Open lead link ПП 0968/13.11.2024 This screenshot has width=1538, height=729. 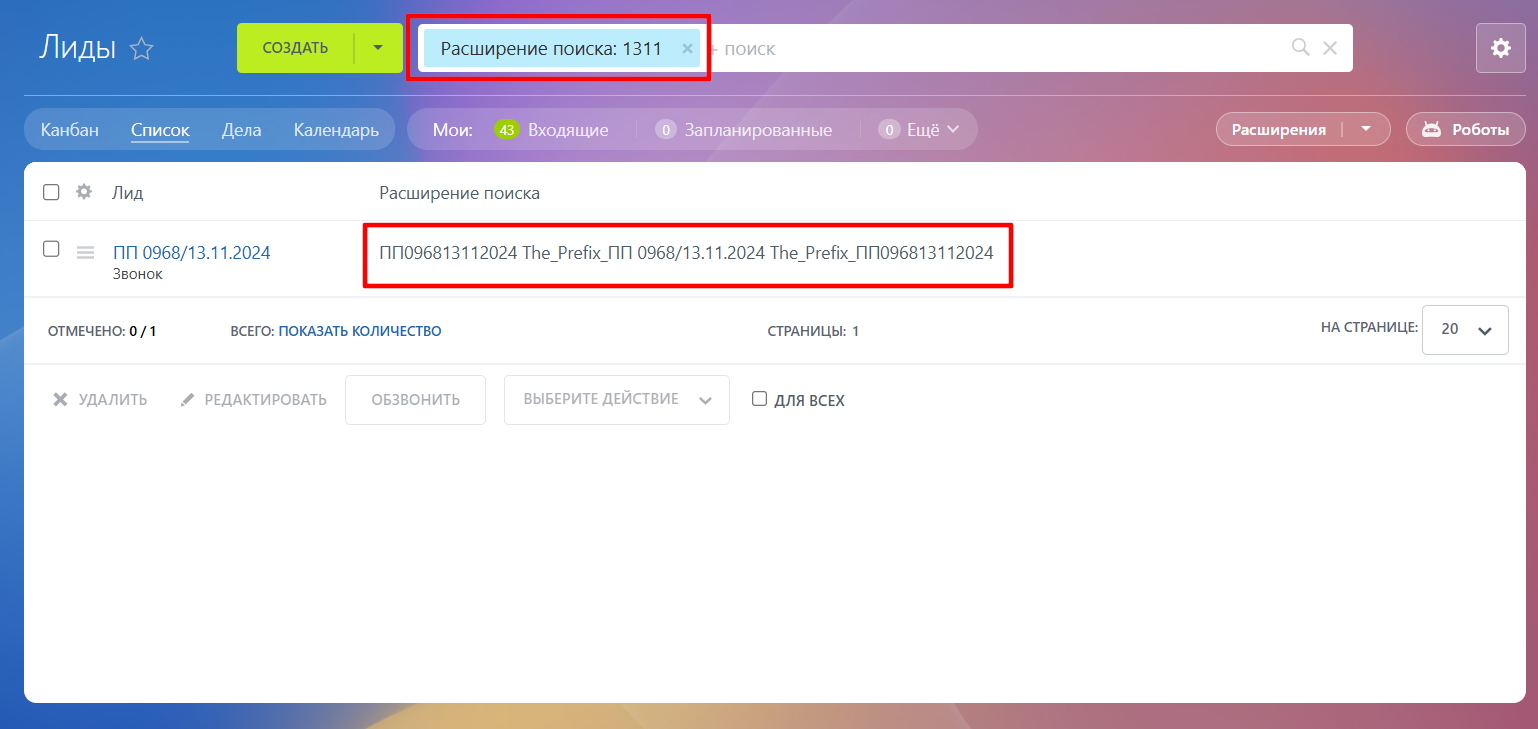click(191, 253)
